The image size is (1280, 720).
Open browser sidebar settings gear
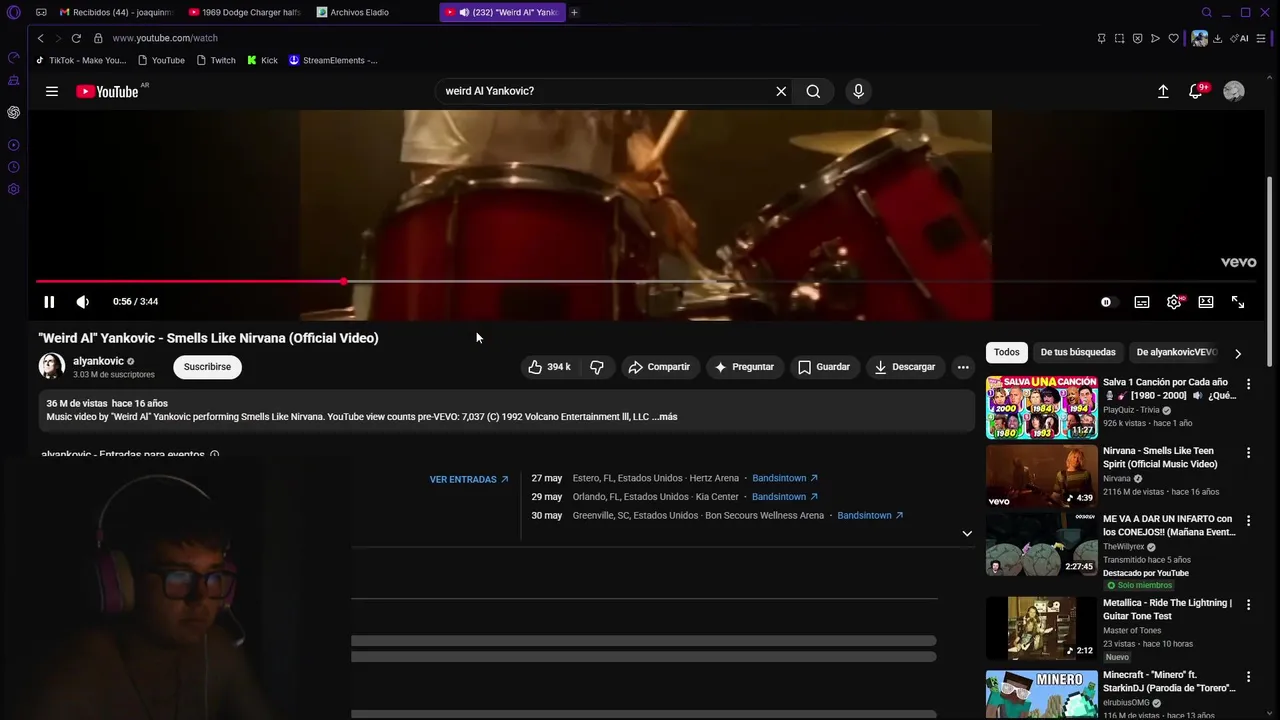pyautogui.click(x=13, y=189)
